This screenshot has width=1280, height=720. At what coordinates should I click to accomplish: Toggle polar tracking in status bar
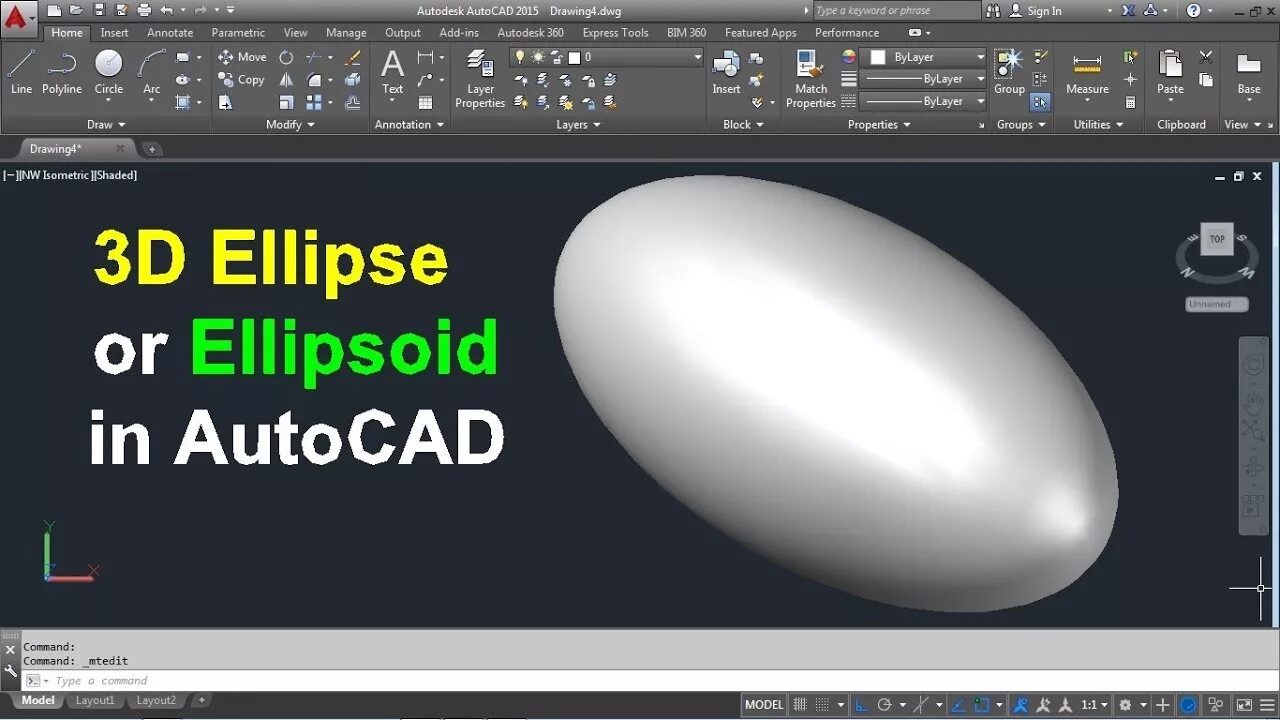(x=884, y=704)
